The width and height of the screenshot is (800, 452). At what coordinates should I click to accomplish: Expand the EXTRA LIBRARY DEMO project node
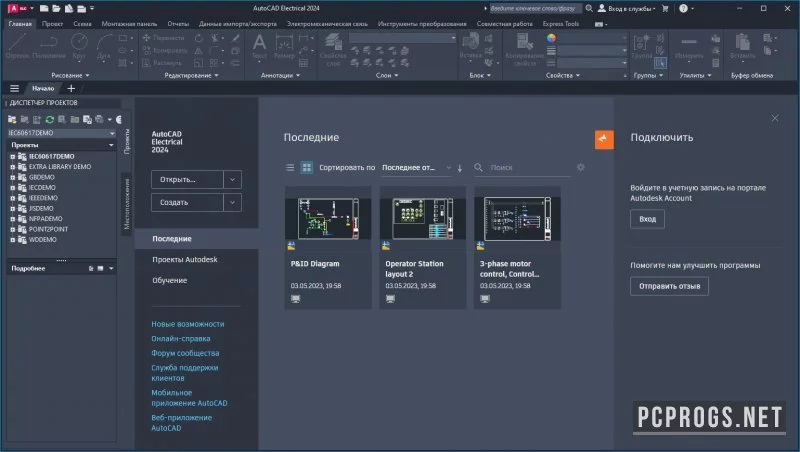point(13,167)
